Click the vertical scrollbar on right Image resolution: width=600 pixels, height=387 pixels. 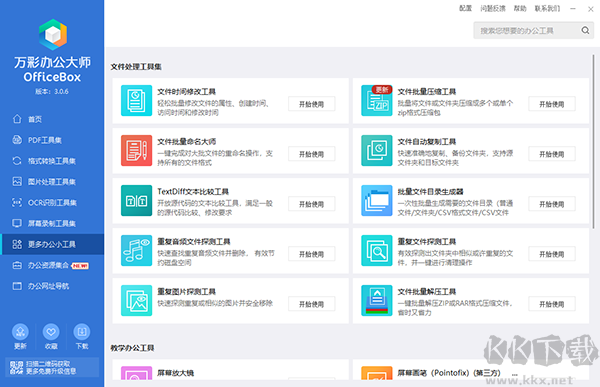(593, 142)
